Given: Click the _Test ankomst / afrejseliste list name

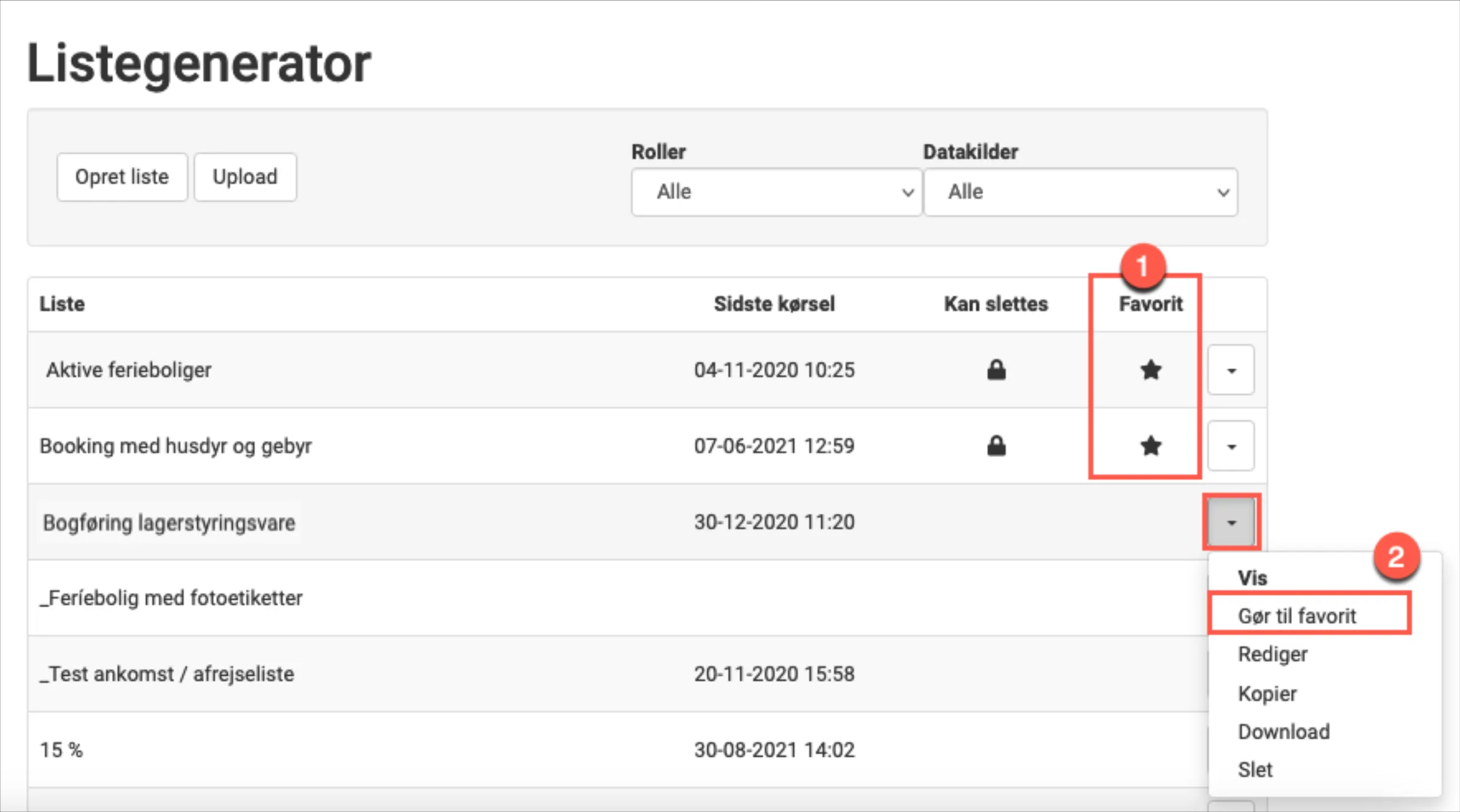Looking at the screenshot, I should (x=166, y=674).
